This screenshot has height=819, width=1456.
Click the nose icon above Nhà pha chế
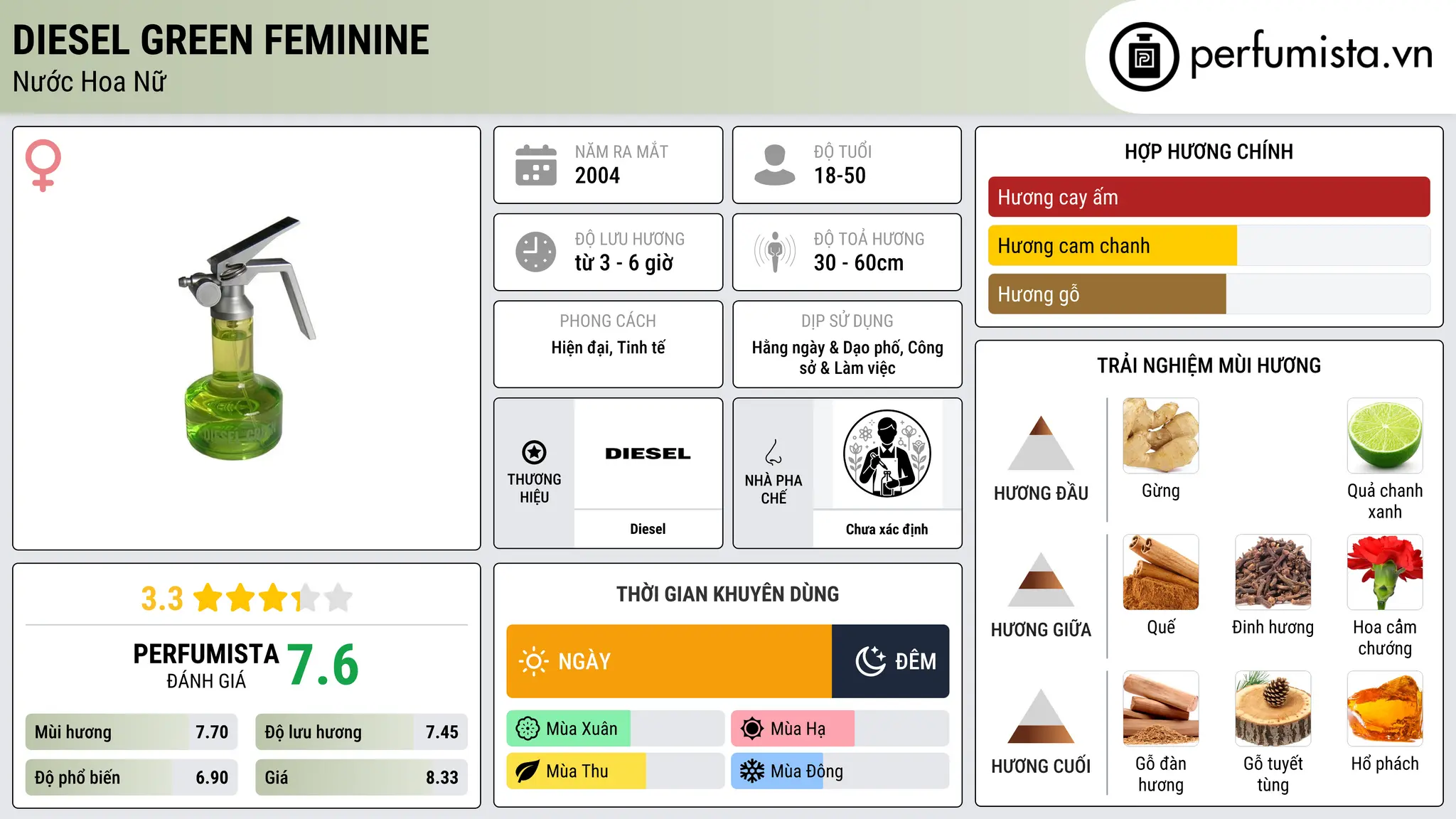coord(773,452)
